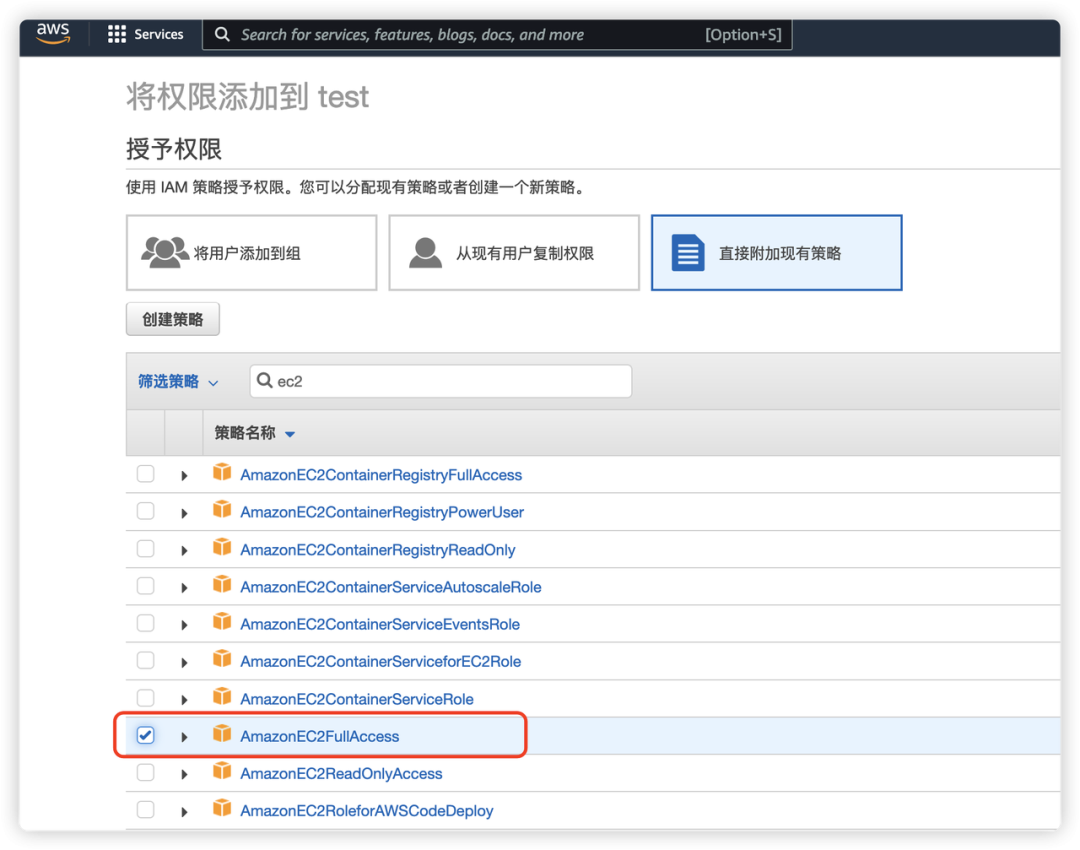Expand AmazonEC2ContainerRegistryPowerUser policy details
Viewport: 1080px width, 850px height.
[184, 513]
